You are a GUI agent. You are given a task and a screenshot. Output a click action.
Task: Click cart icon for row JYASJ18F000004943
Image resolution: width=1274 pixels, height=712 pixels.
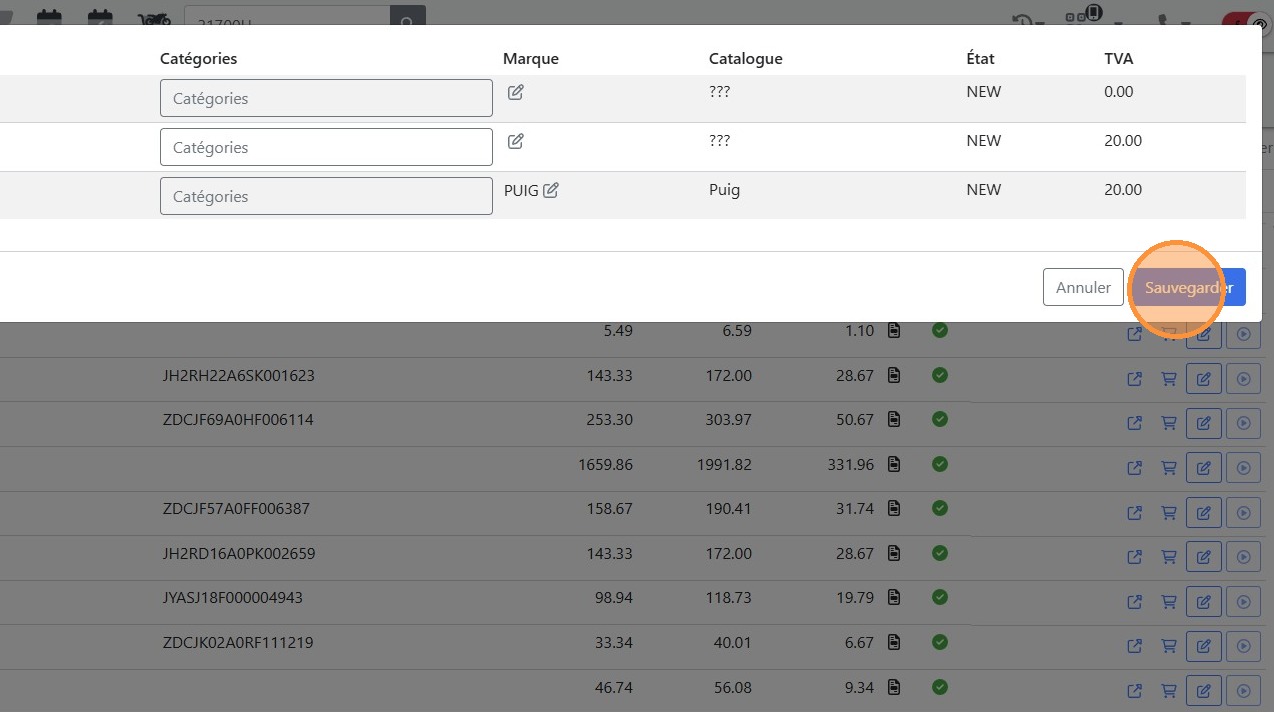(x=1168, y=601)
